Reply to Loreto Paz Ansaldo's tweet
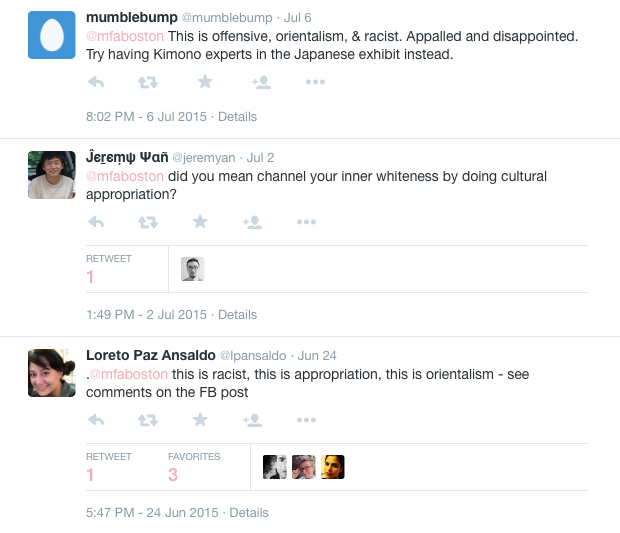Screen dimensions: 620x533 click(x=96, y=420)
